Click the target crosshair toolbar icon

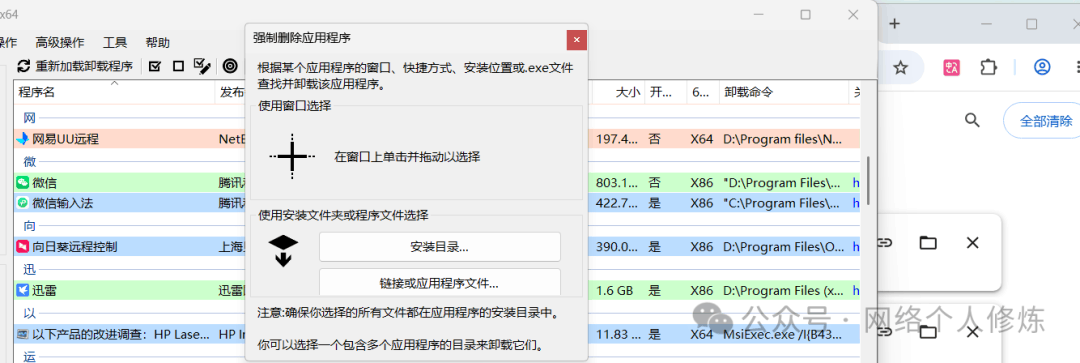(x=230, y=66)
